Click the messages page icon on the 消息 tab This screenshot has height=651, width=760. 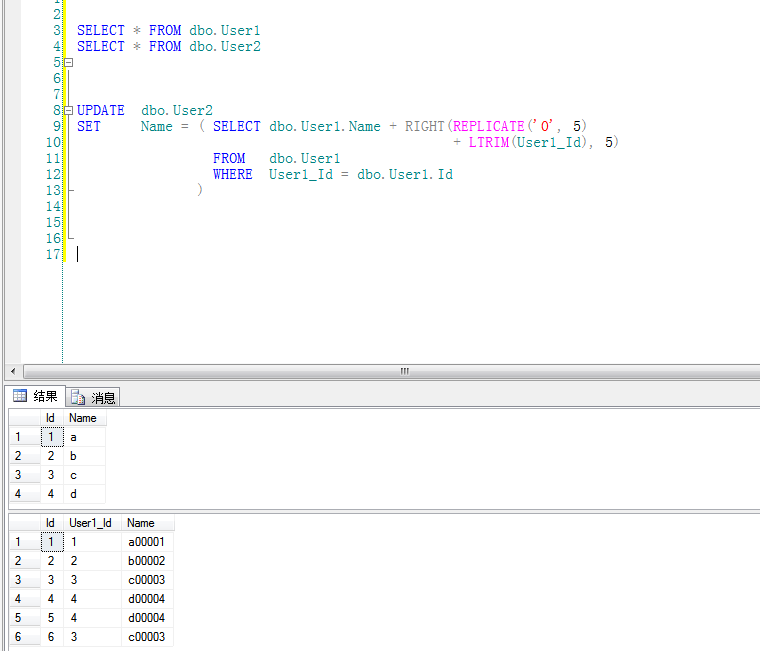[78, 397]
